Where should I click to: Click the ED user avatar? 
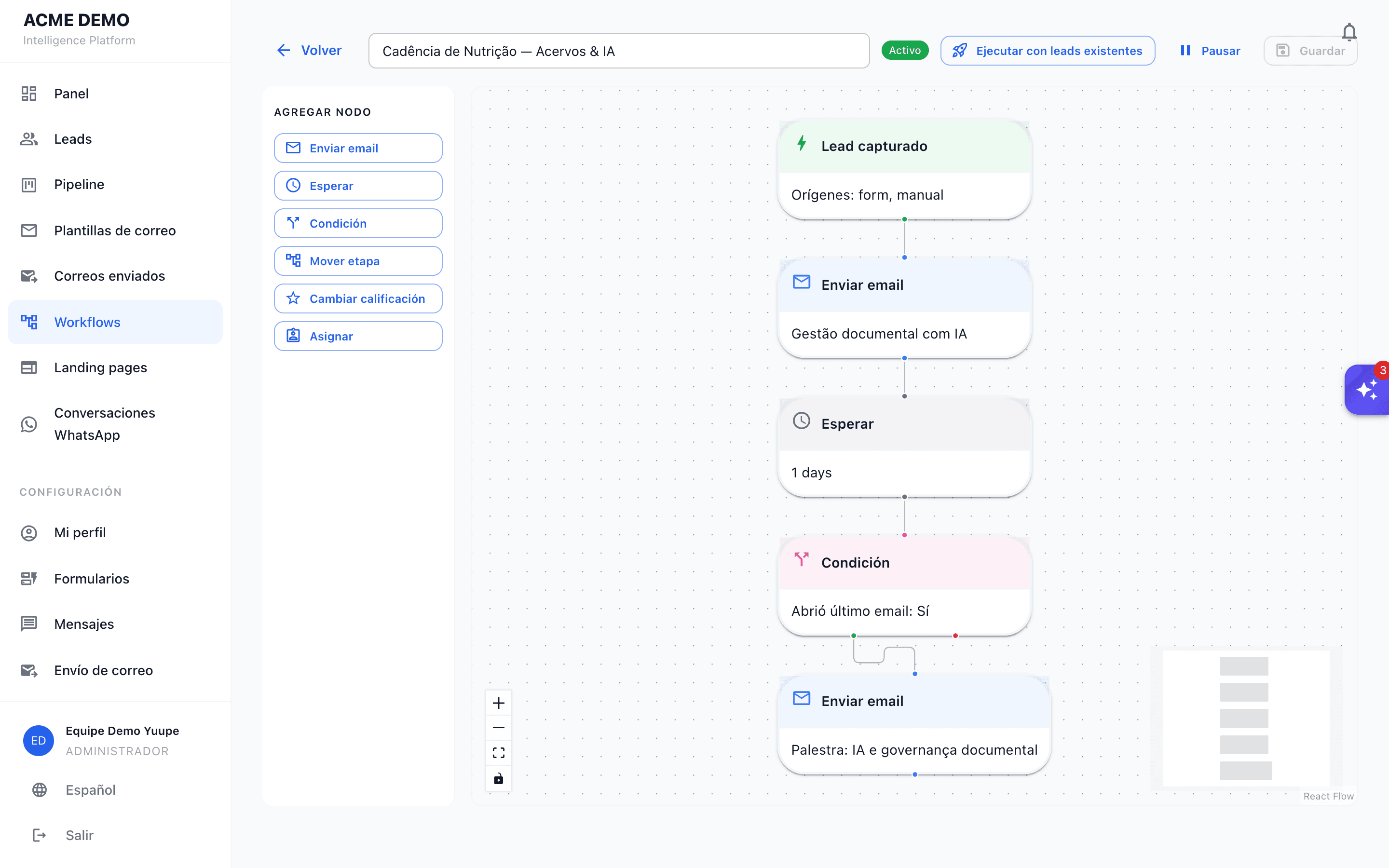tap(39, 741)
